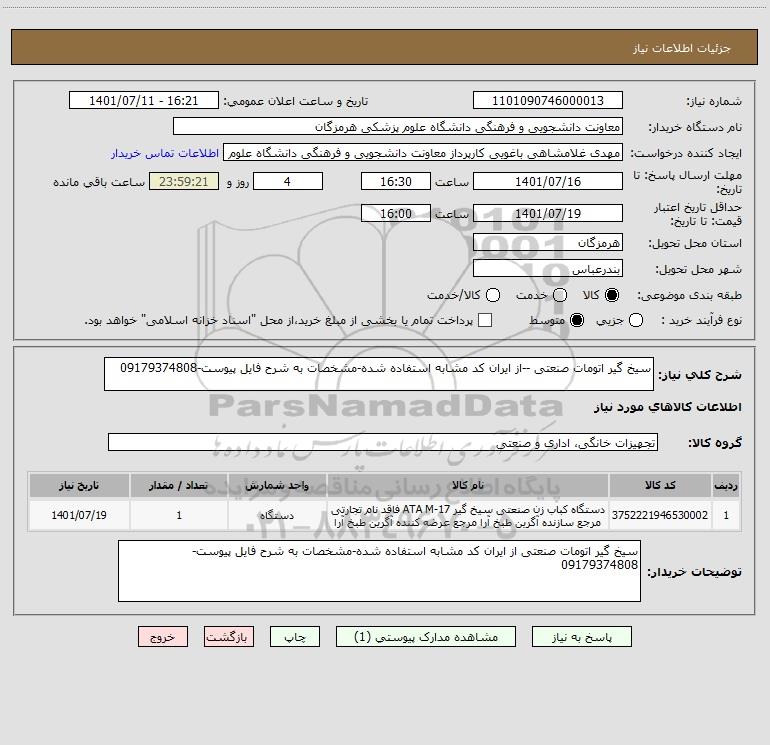Click the واحد شمارش column header
The height and width of the screenshot is (745, 770).
click(x=277, y=486)
